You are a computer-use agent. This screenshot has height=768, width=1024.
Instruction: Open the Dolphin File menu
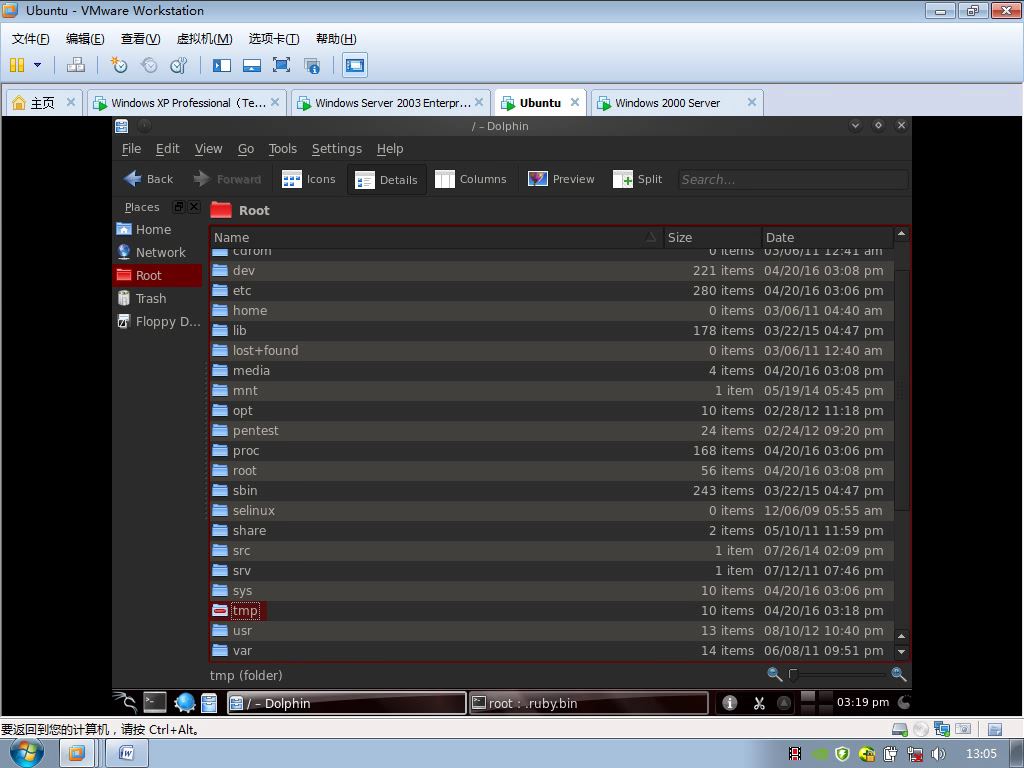(131, 149)
